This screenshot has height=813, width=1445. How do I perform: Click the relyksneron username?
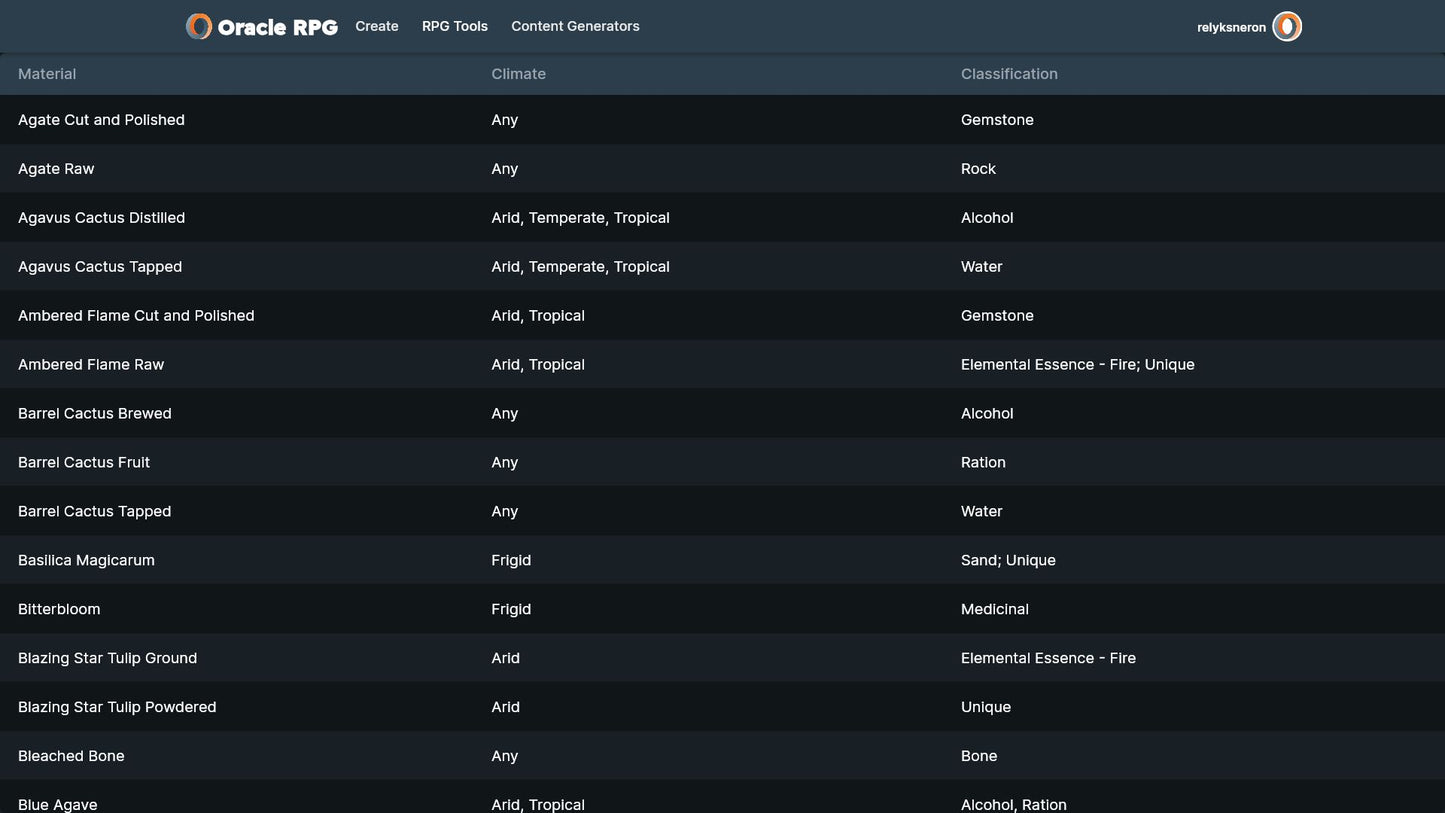tap(1231, 28)
